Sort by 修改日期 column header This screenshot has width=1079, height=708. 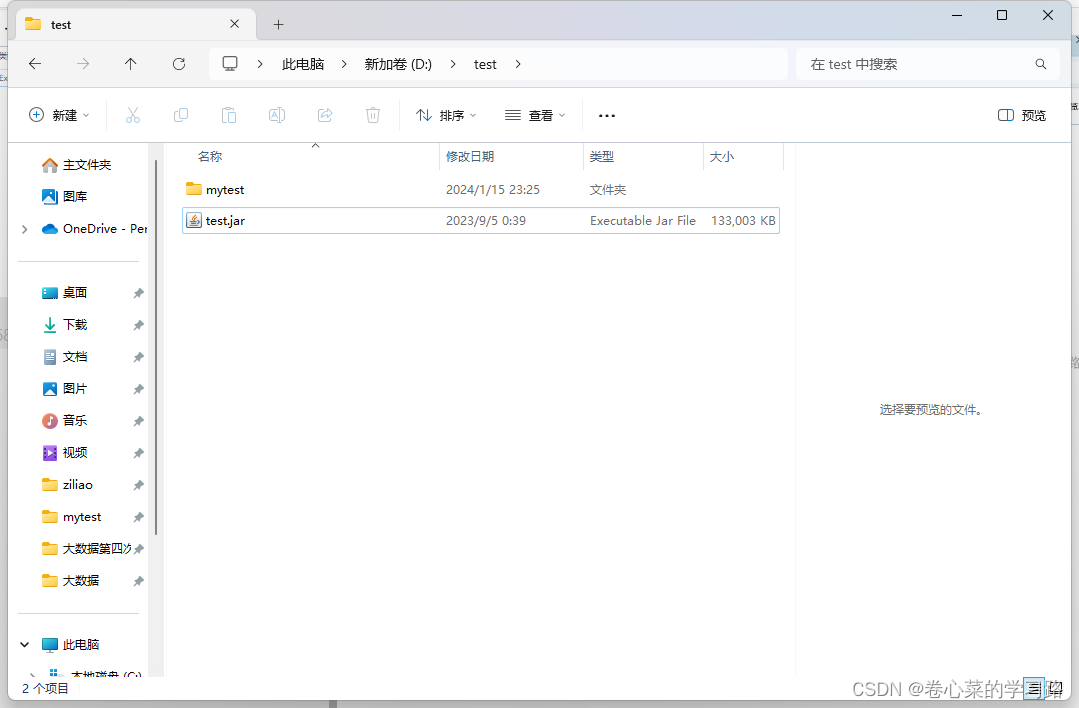click(470, 156)
